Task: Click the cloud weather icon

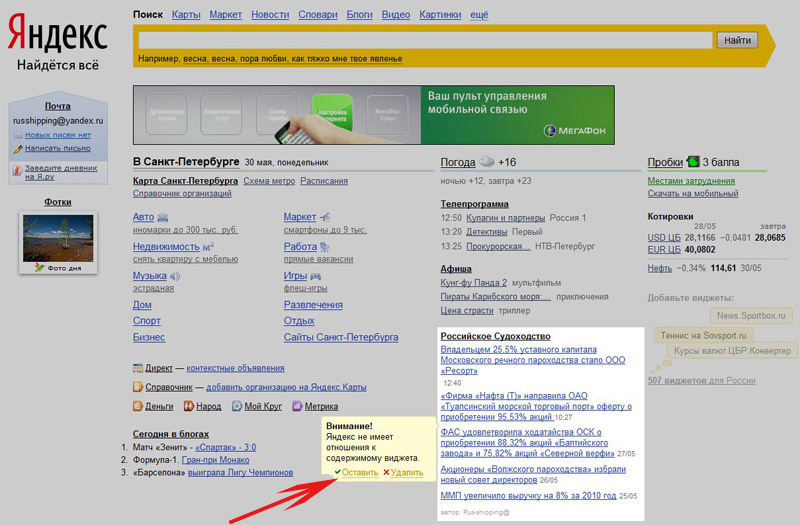Action: [487, 162]
